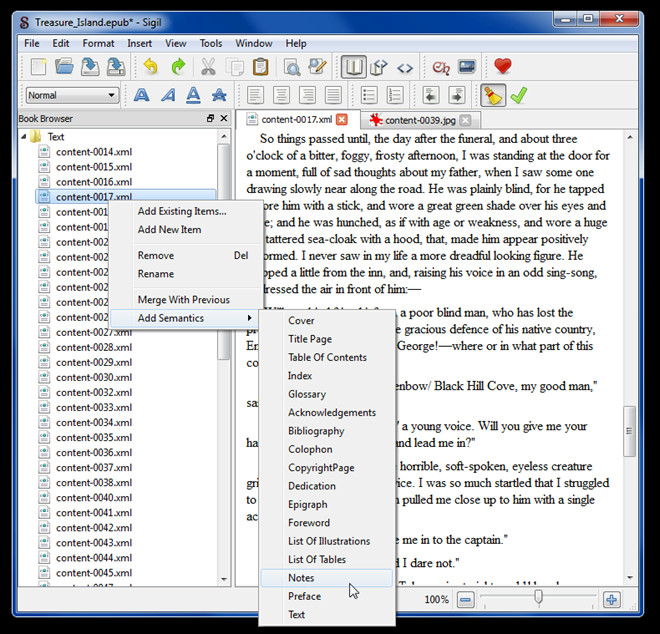Select Table Of Contents semantic
660x634 pixels.
click(x=327, y=357)
